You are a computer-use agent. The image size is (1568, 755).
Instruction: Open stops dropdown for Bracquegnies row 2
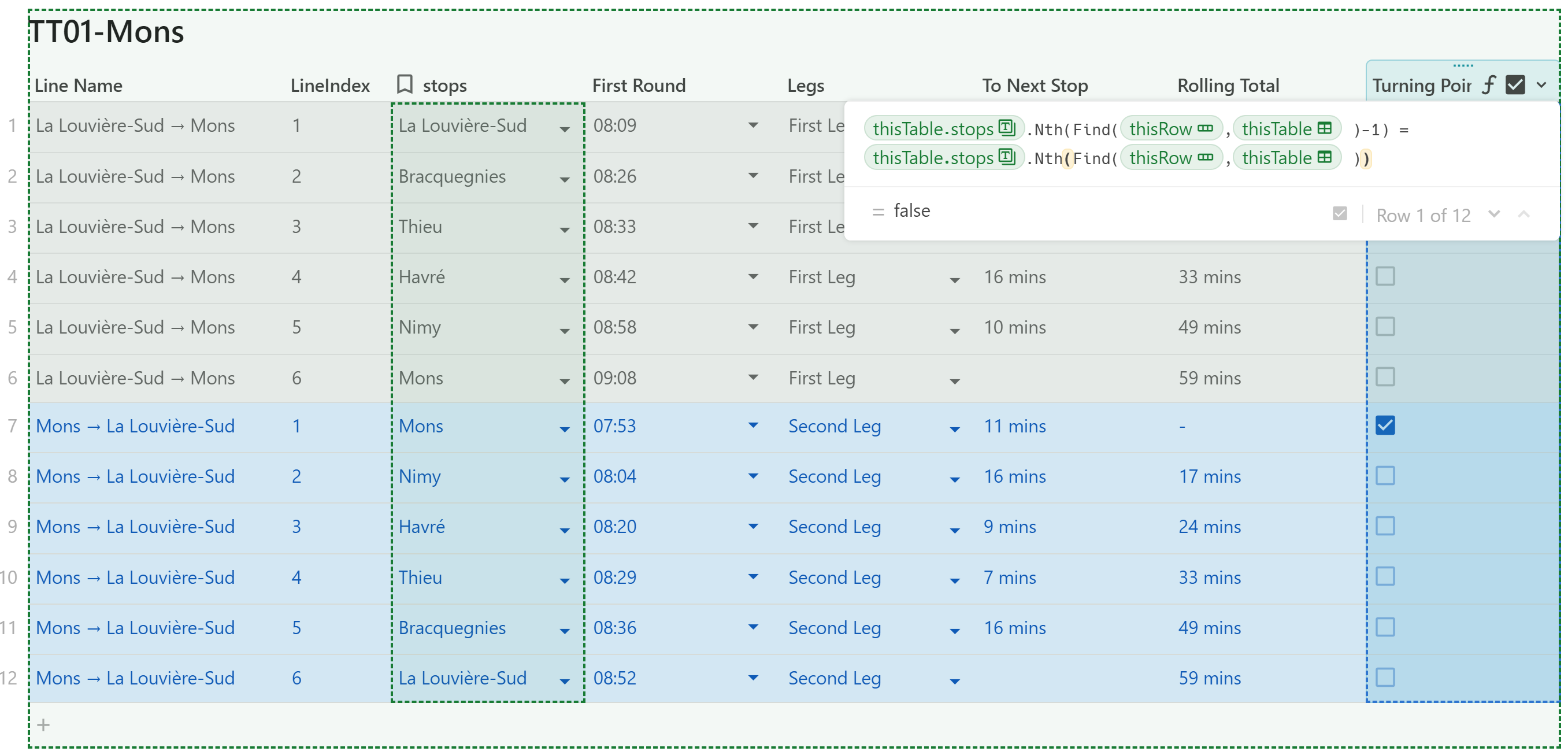(x=564, y=179)
